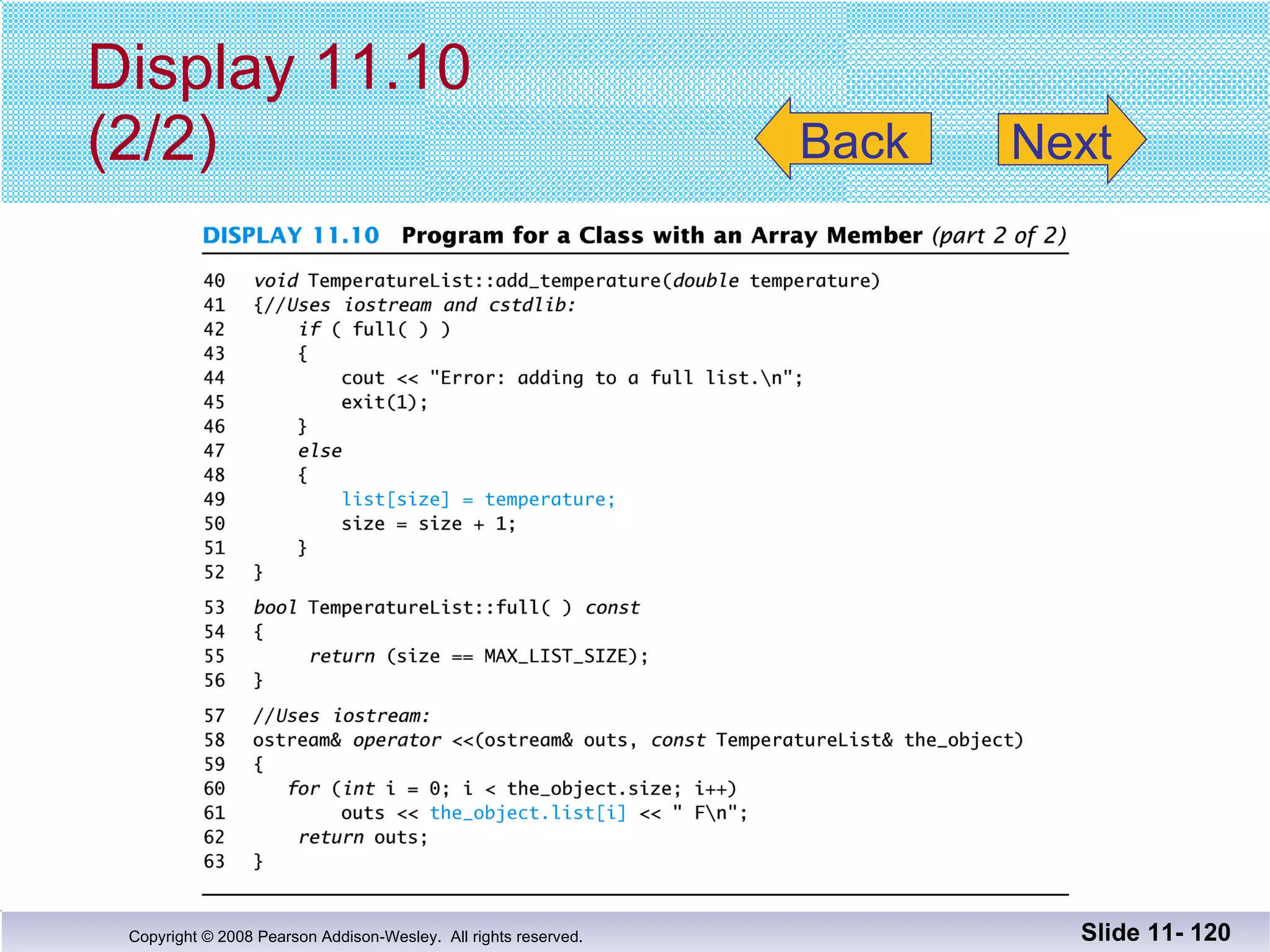This screenshot has width=1270, height=952.
Task: Click the 'bool TemperatureList::full( ) const' line
Action: click(446, 607)
